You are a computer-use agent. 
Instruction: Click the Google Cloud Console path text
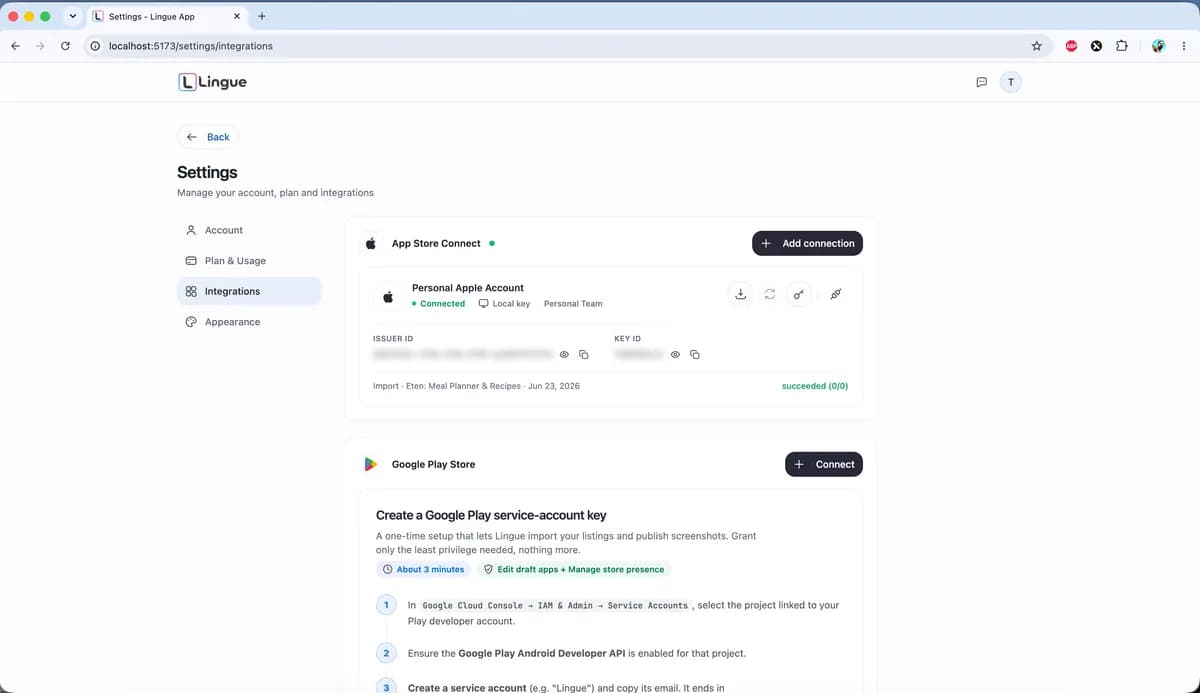point(555,606)
